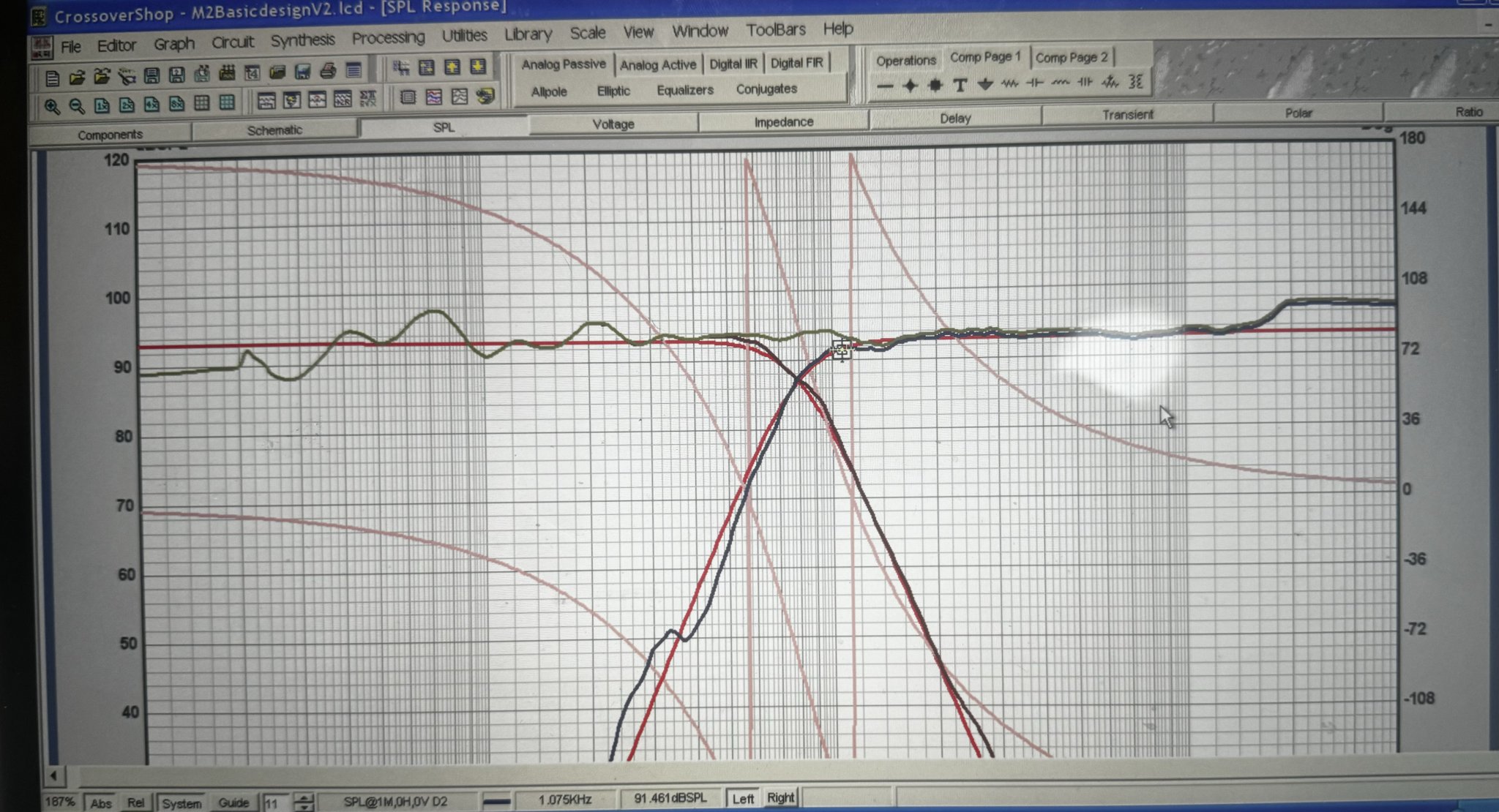Click the SPL@1M,0H,0V D2 curve name

pyautogui.click(x=395, y=801)
